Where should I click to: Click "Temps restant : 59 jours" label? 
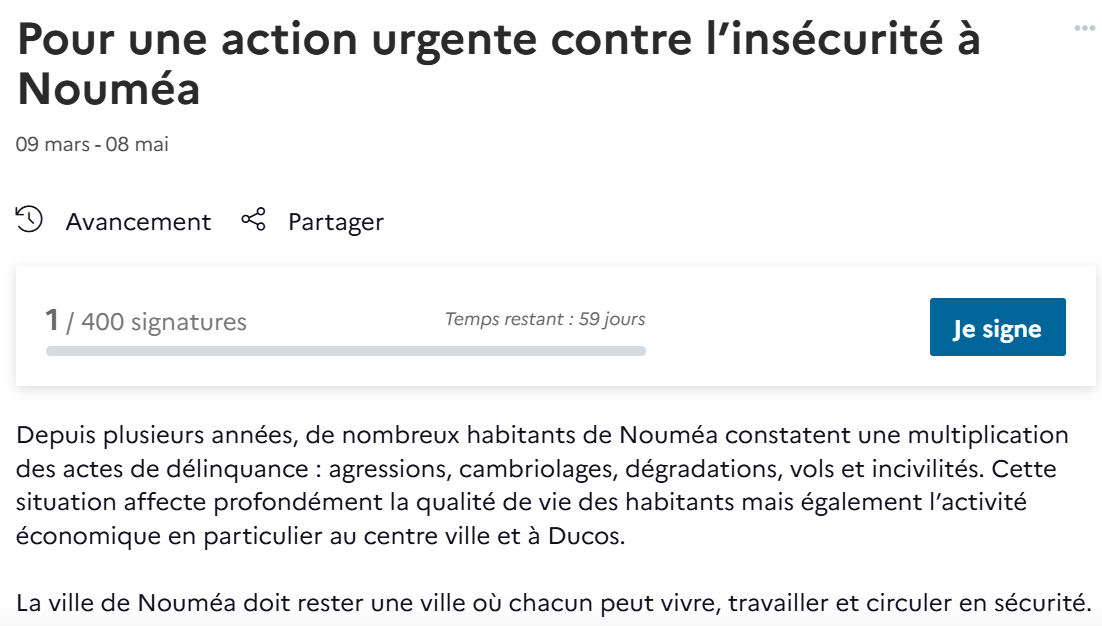544,320
